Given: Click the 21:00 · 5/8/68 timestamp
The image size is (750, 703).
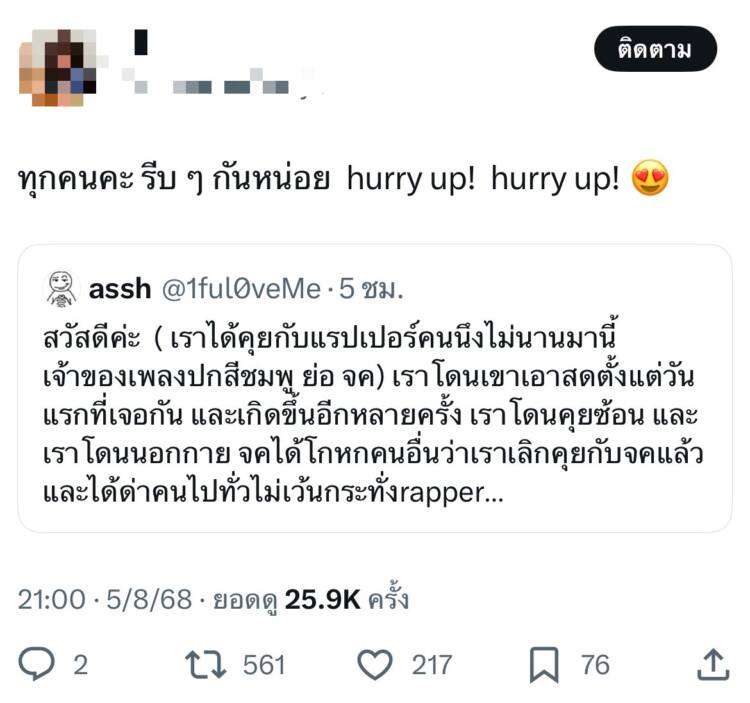Looking at the screenshot, I should (105, 599).
